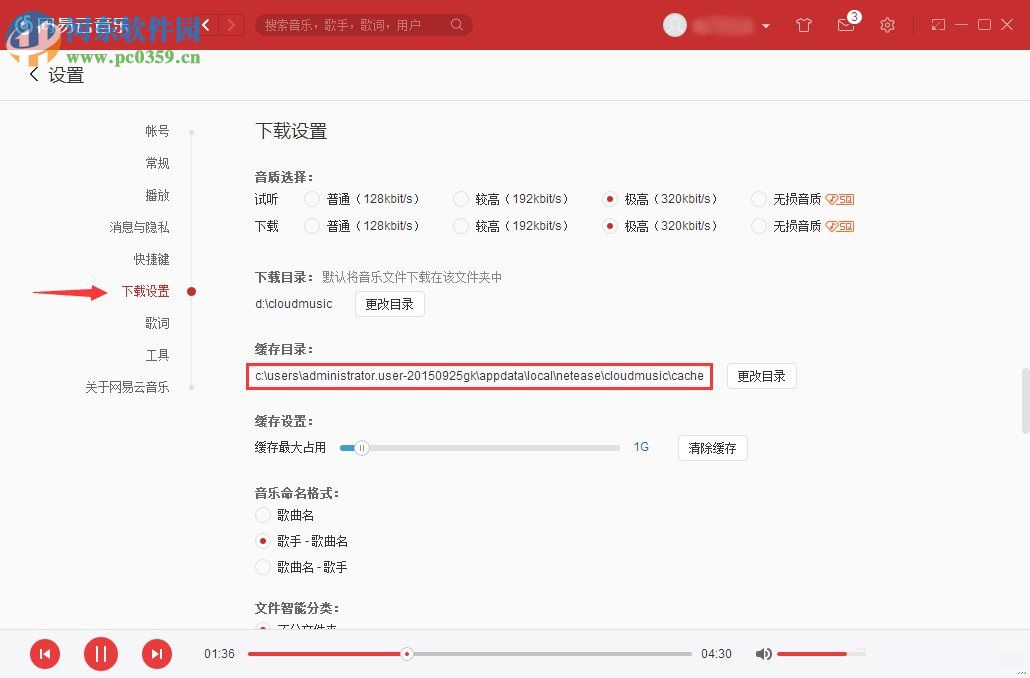Click the cache directory path field
The width and height of the screenshot is (1030, 678).
coord(480,376)
